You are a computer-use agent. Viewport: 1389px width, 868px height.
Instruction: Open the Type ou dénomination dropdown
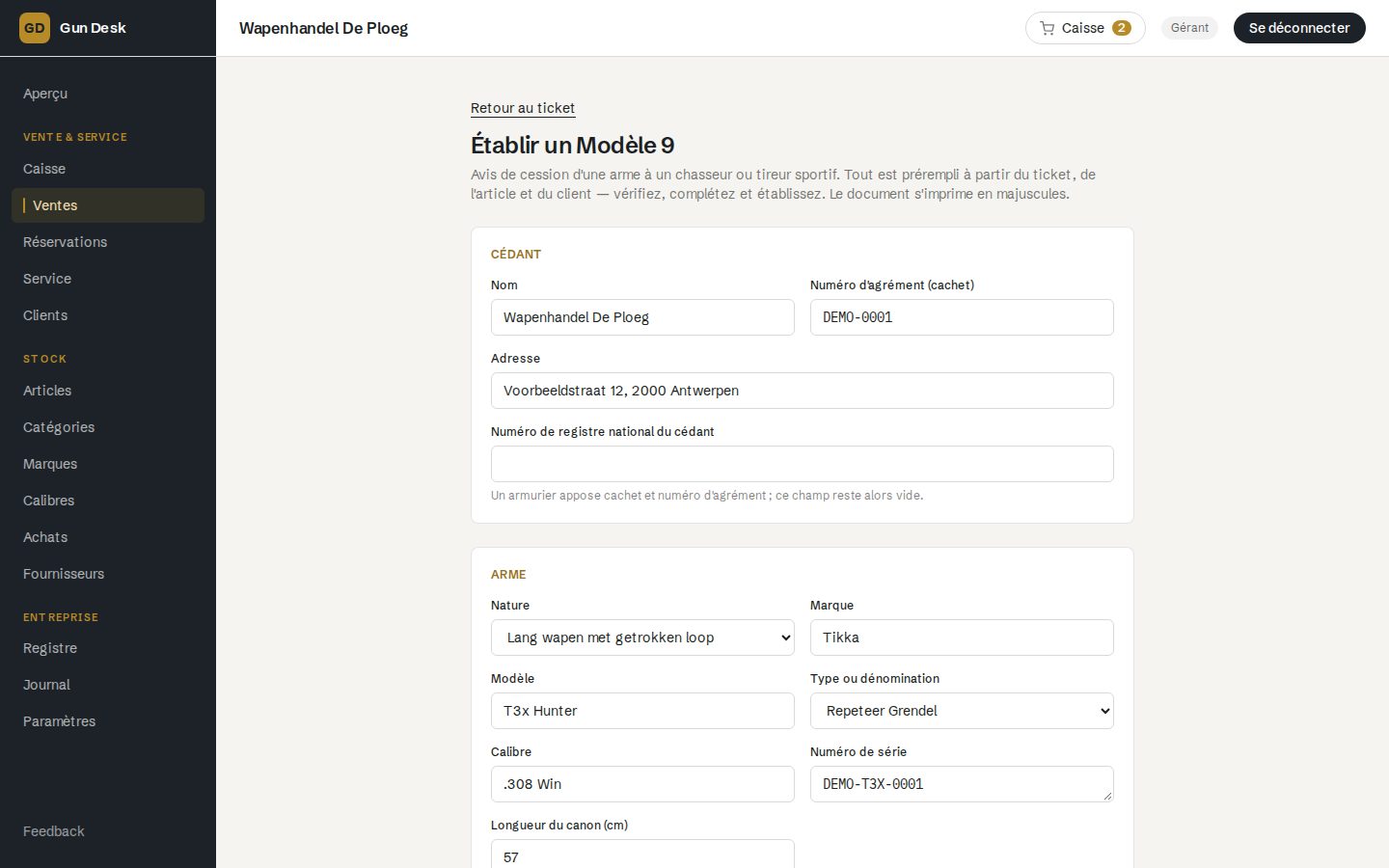coord(962,711)
